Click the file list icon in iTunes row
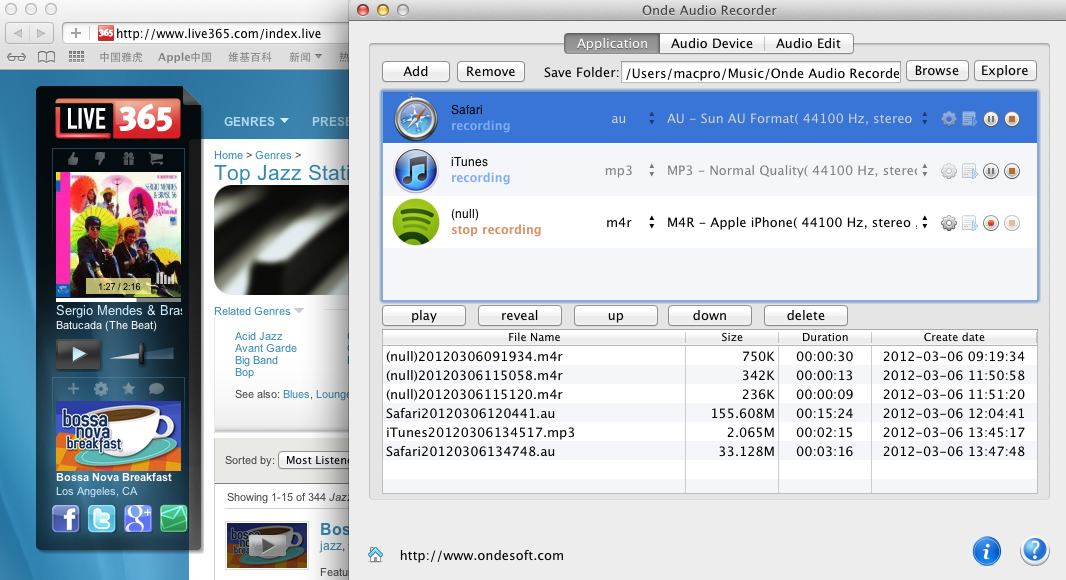The height and width of the screenshot is (580, 1066). pyautogui.click(x=969, y=171)
